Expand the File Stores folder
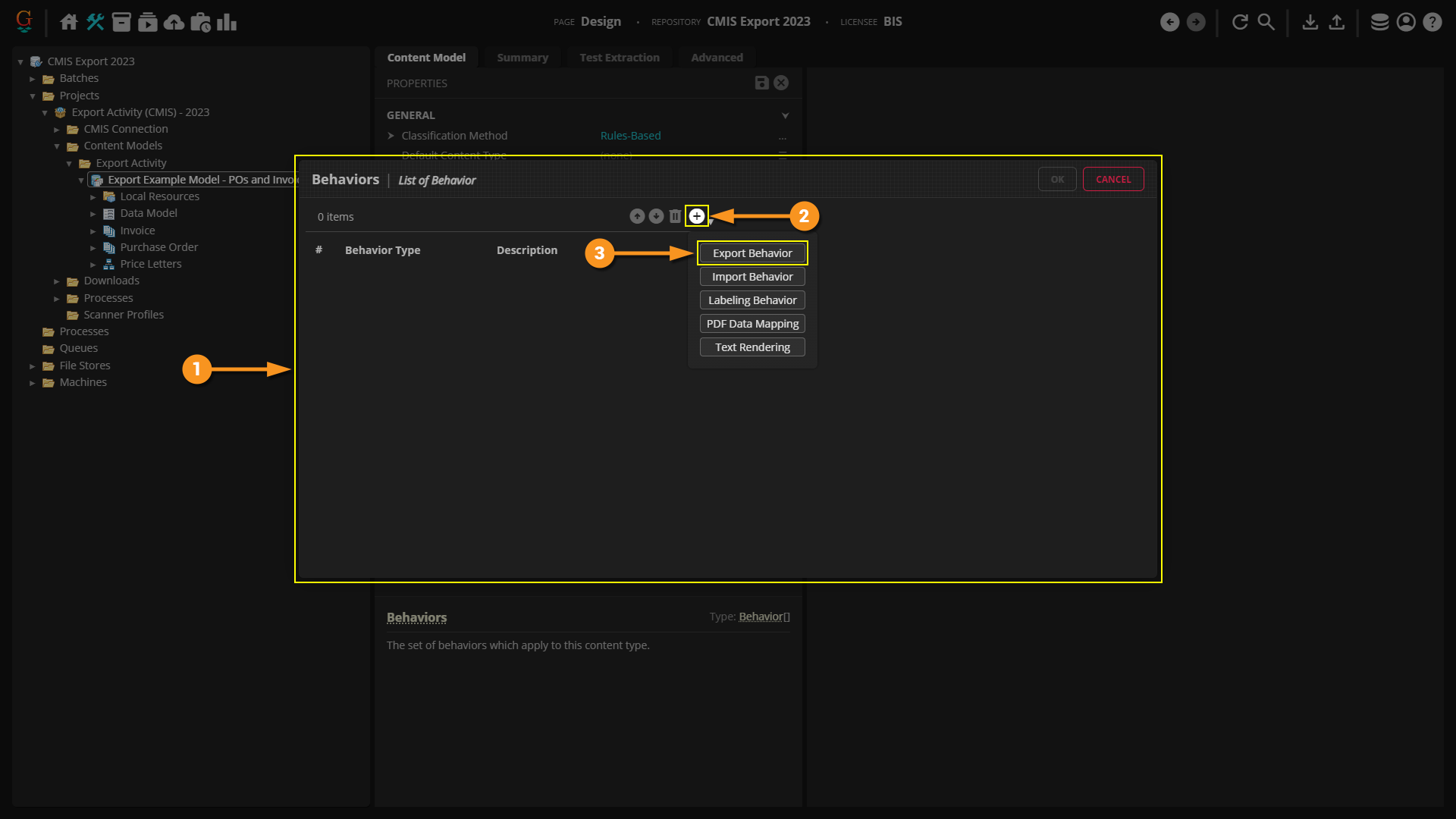 pyautogui.click(x=33, y=366)
